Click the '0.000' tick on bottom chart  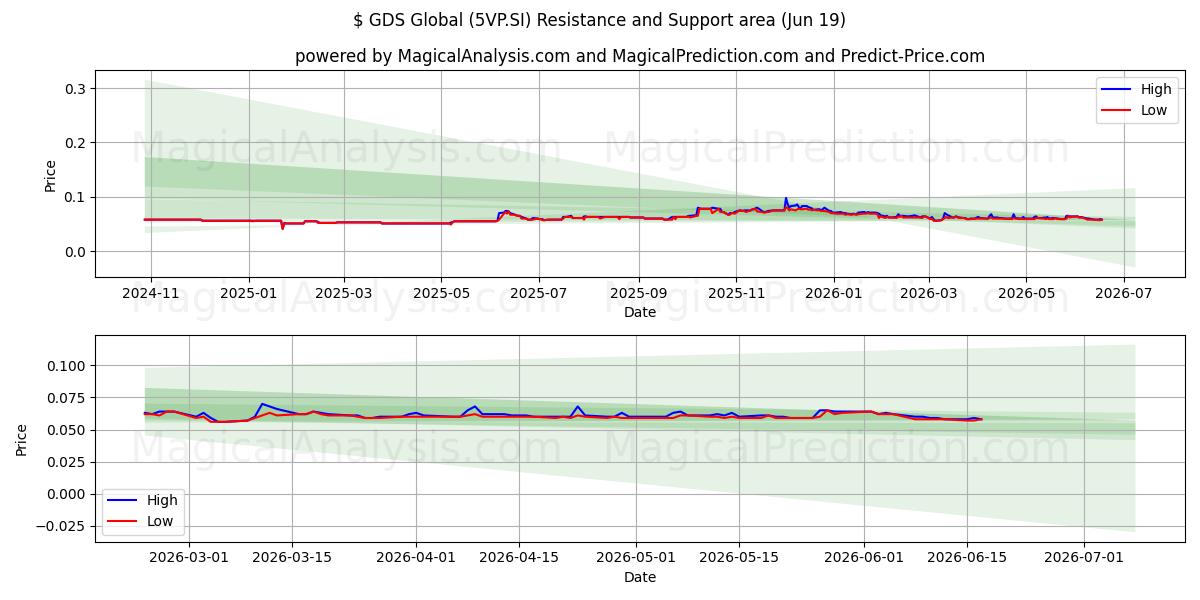point(66,494)
